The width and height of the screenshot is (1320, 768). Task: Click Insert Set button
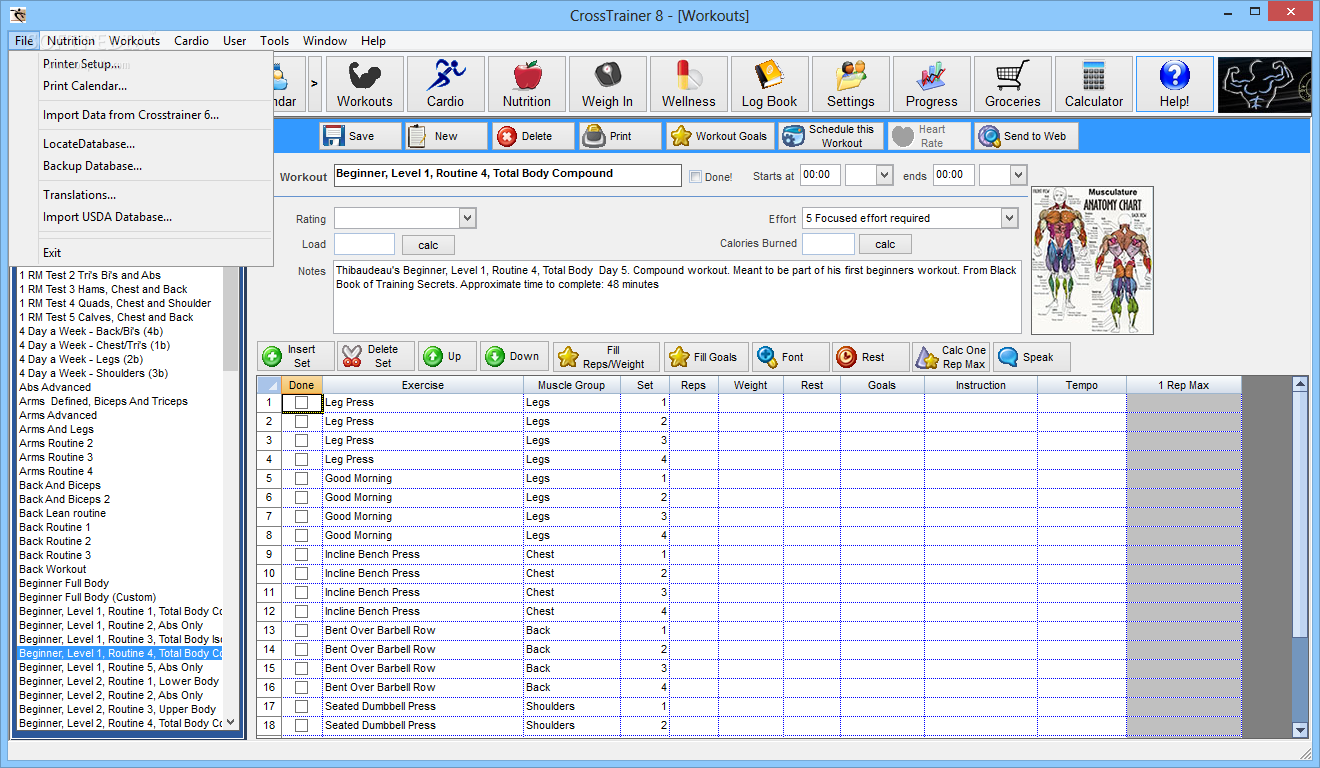[296, 356]
